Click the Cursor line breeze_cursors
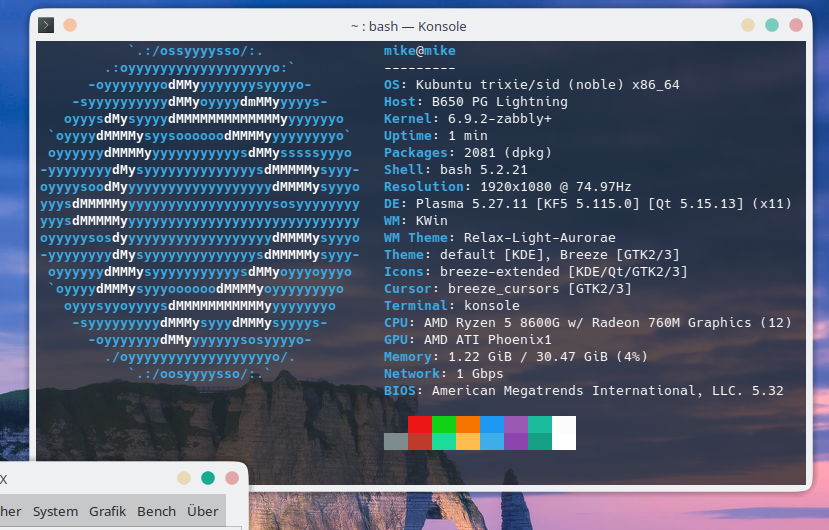This screenshot has height=530, width=829. click(508, 288)
